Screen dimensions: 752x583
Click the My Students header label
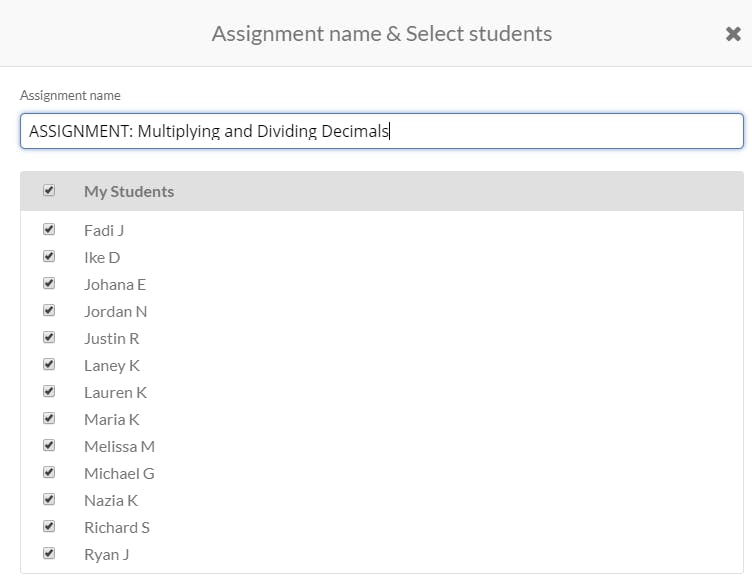pyautogui.click(x=129, y=191)
